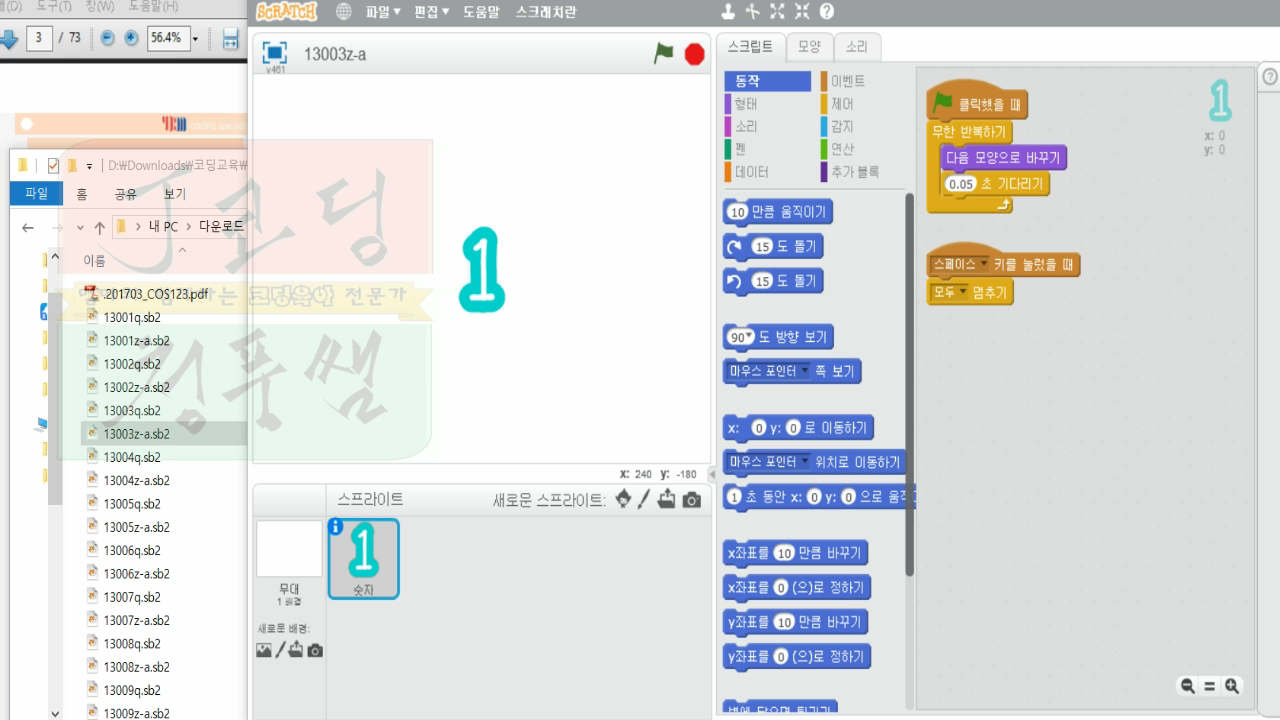The image size is (1280, 720).
Task: Open the block help question mark tool
Action: [827, 12]
